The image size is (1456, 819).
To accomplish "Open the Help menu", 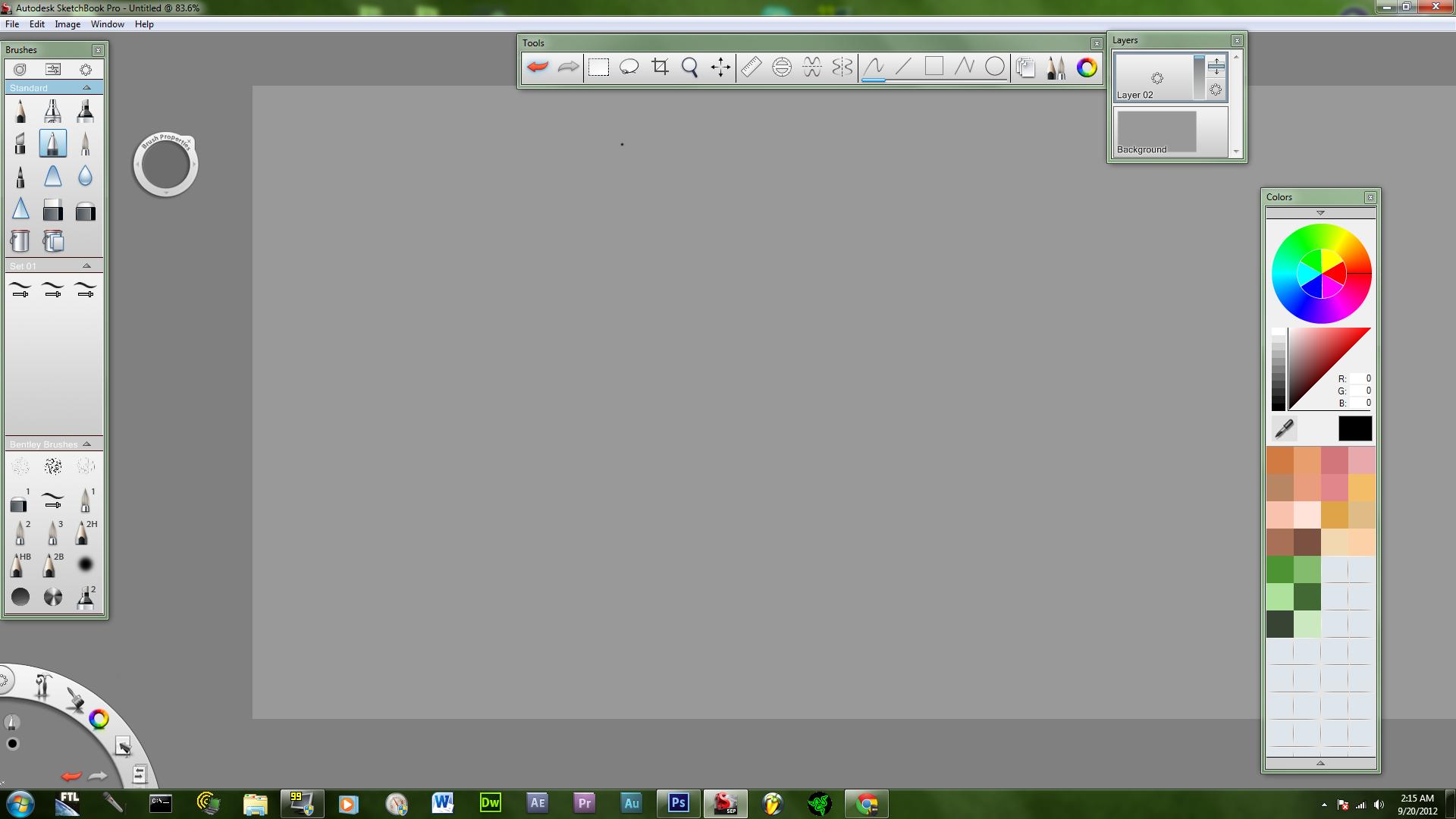I will [x=144, y=24].
